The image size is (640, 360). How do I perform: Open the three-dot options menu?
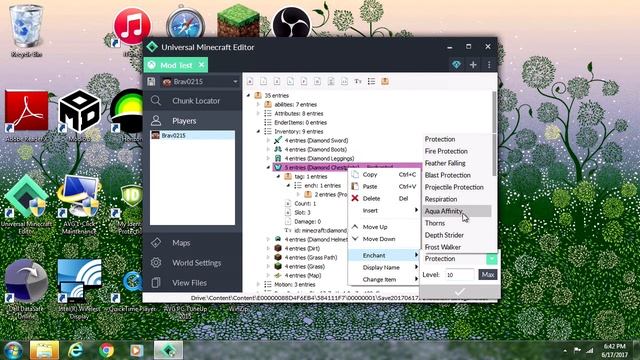(489, 64)
